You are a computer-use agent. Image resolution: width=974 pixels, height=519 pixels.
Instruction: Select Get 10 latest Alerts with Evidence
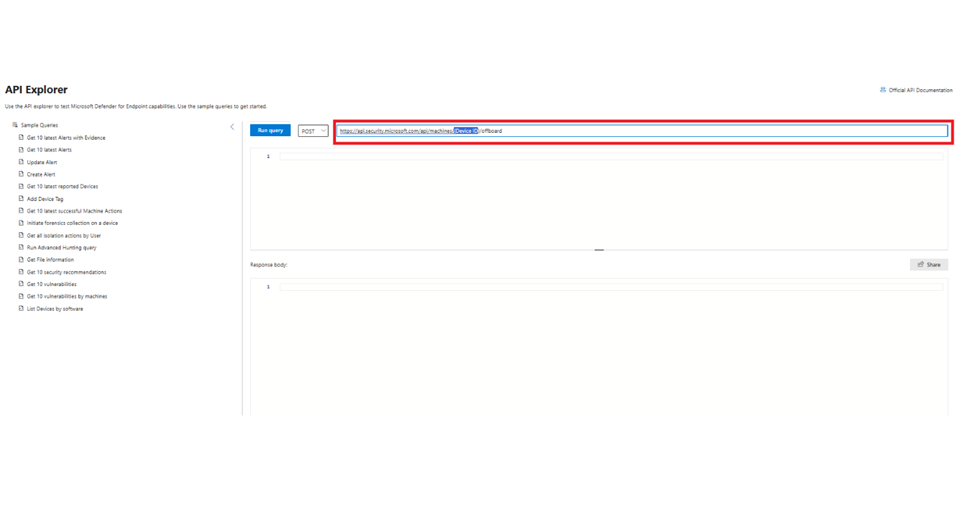(66, 138)
